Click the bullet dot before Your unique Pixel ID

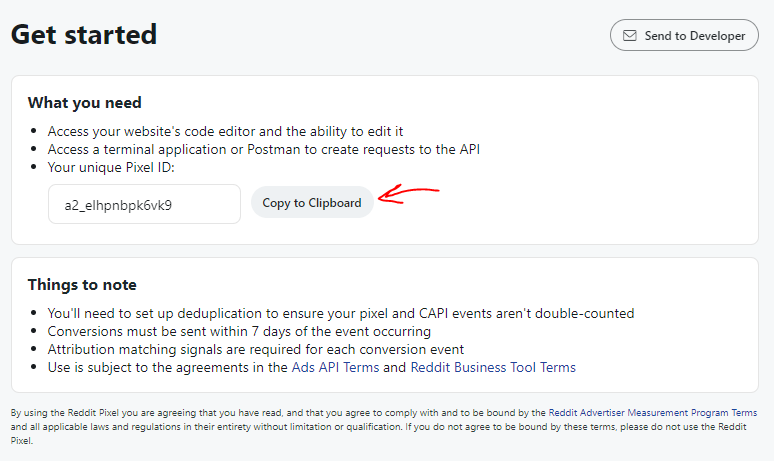[34, 168]
